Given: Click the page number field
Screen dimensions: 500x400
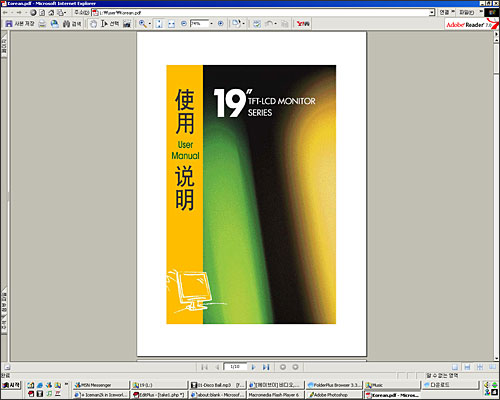Looking at the screenshot, I should pos(235,367).
